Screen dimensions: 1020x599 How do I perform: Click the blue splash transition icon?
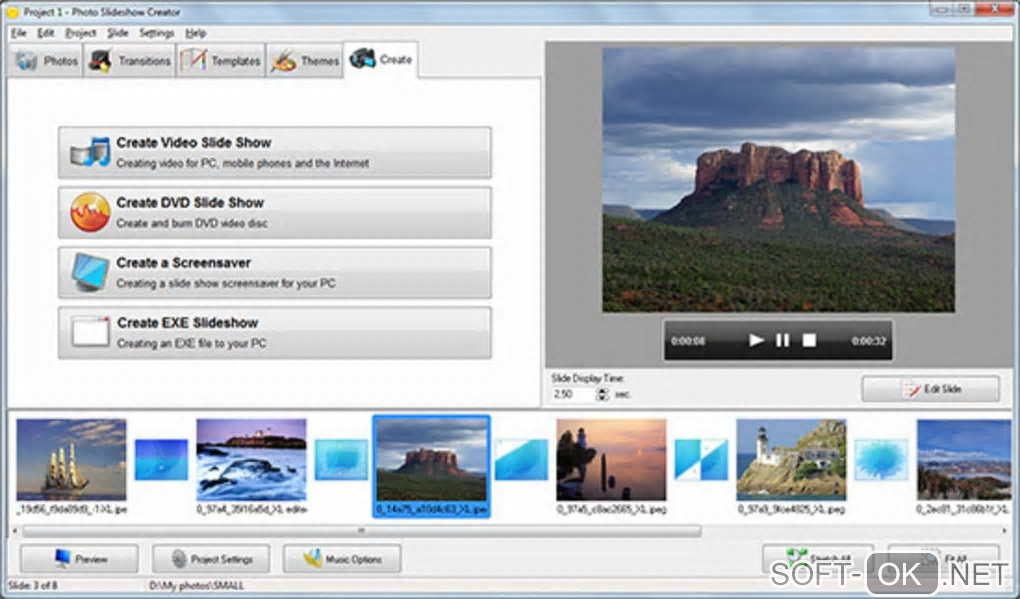(x=881, y=460)
